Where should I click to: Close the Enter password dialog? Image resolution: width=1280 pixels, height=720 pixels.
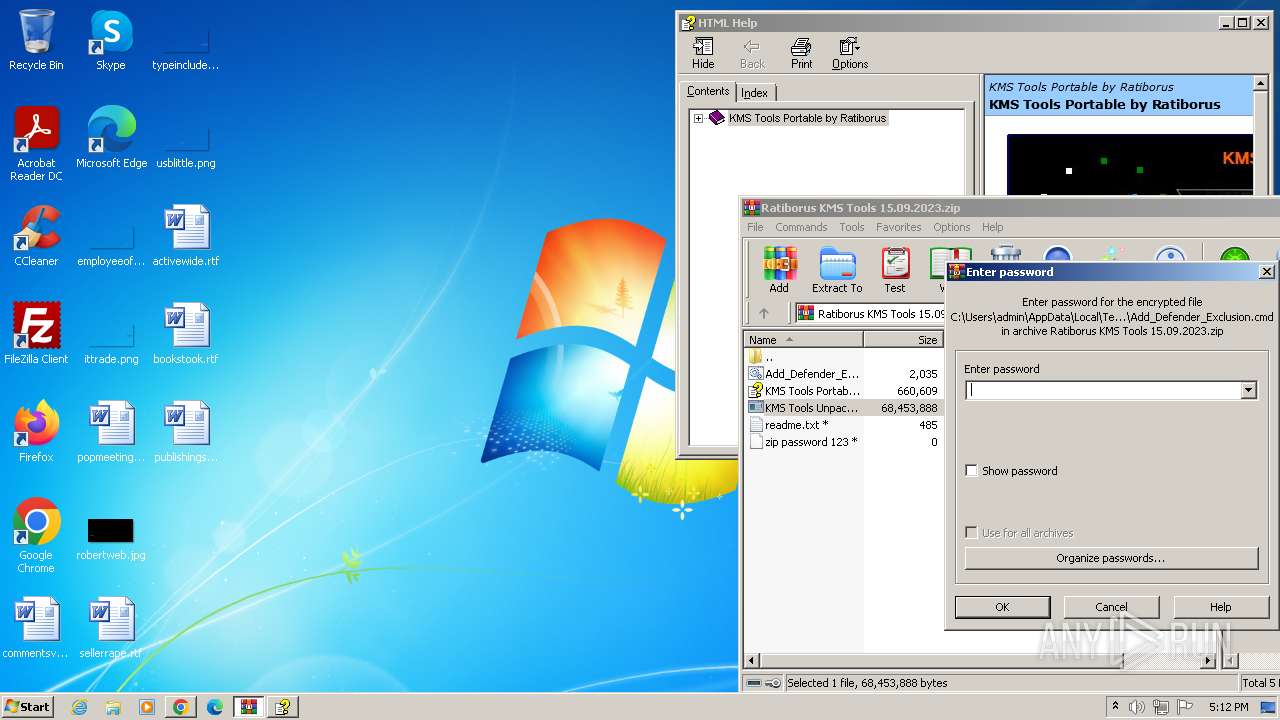pyautogui.click(x=1266, y=272)
